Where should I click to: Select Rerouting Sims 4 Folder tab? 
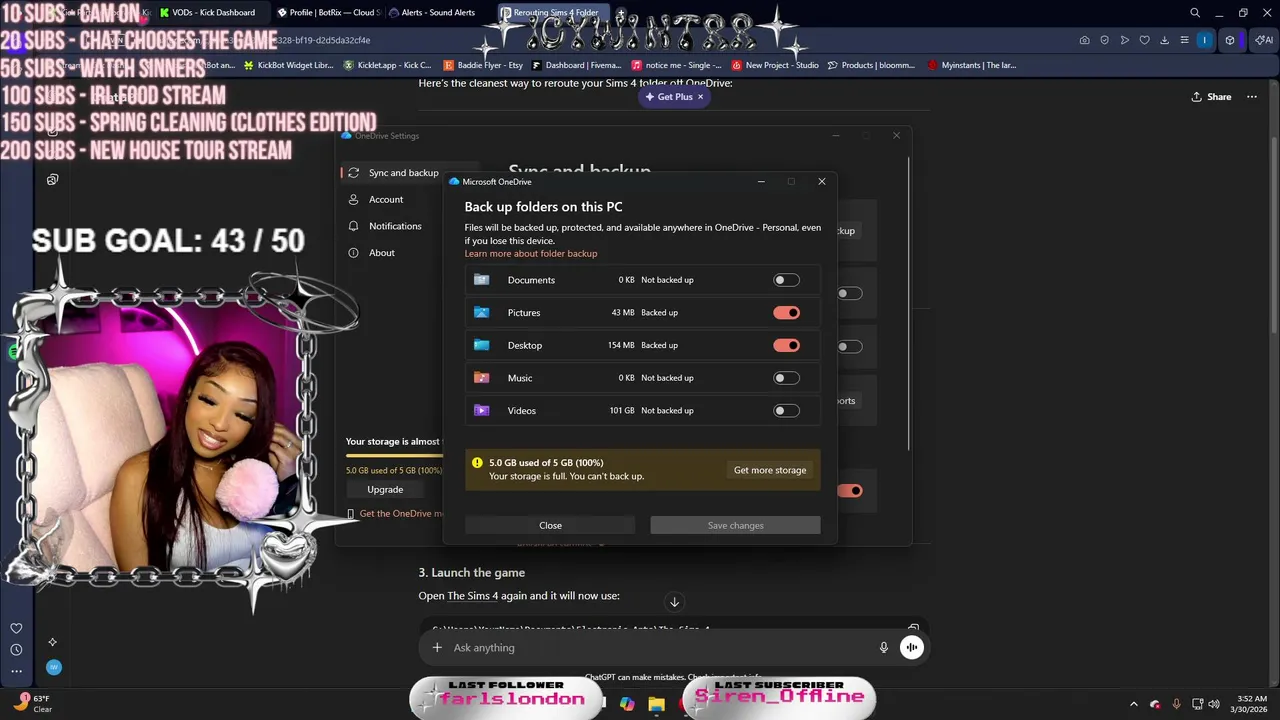[555, 13]
